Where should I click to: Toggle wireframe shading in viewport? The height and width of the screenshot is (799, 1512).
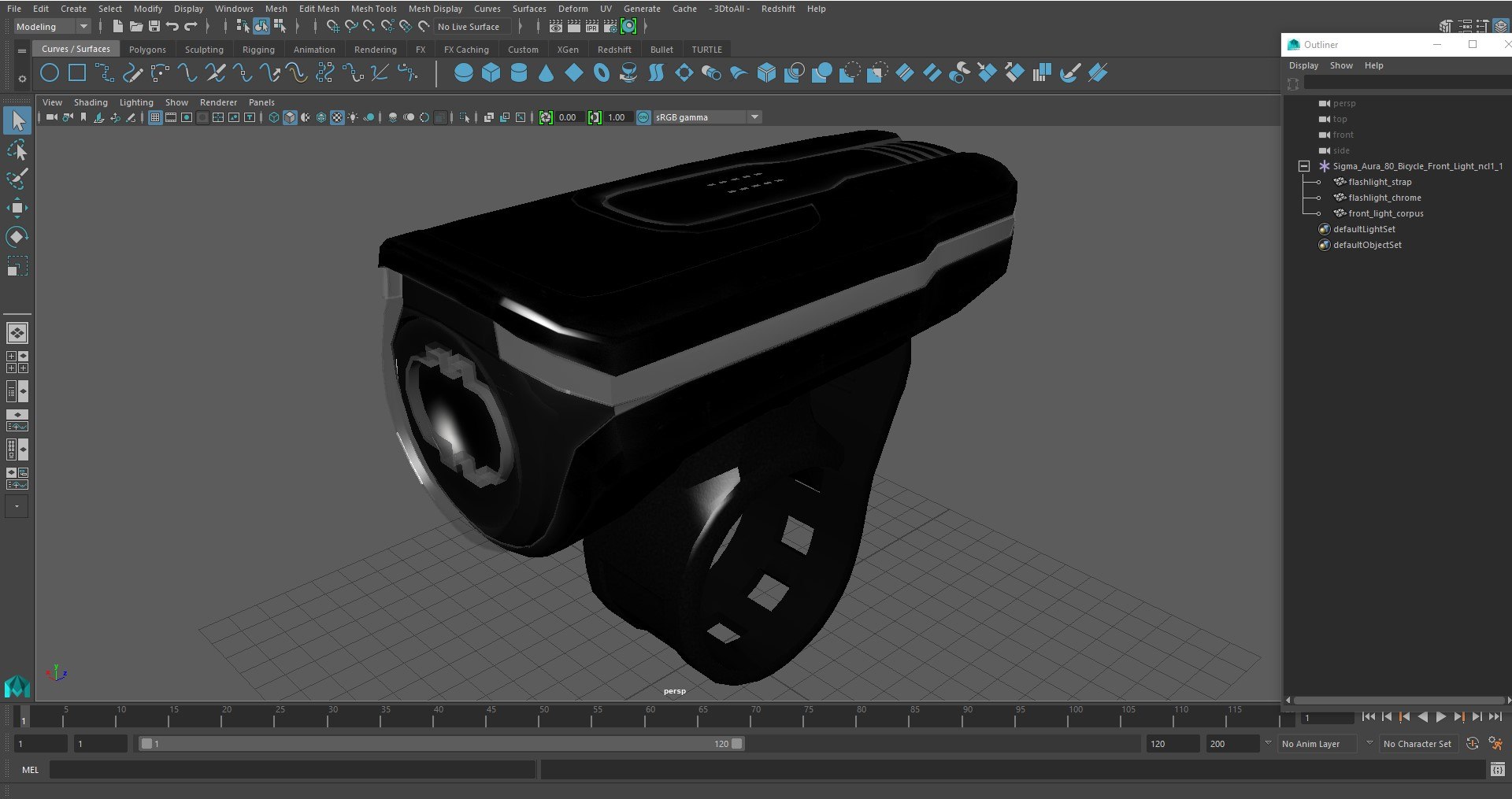click(x=273, y=117)
